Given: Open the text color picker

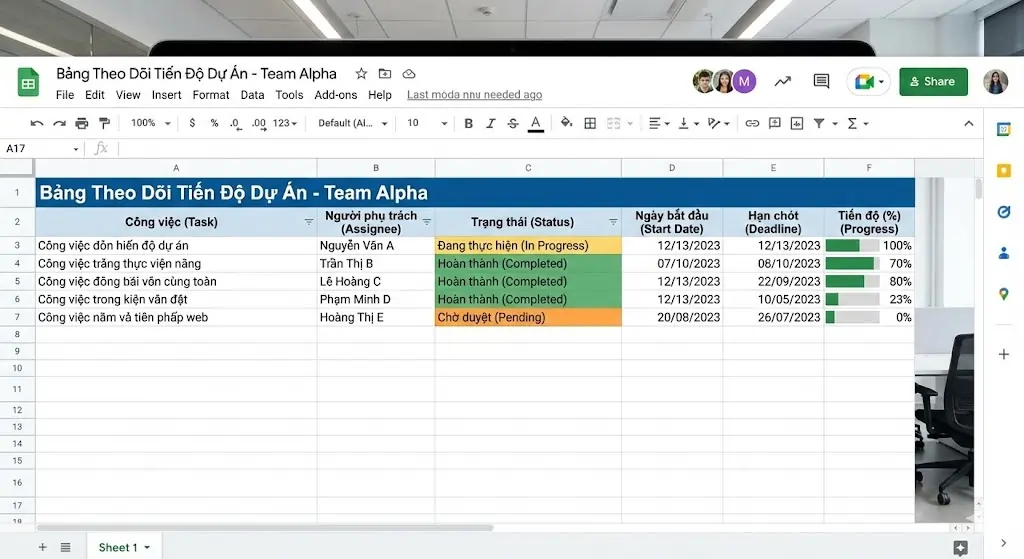Looking at the screenshot, I should [x=536, y=123].
